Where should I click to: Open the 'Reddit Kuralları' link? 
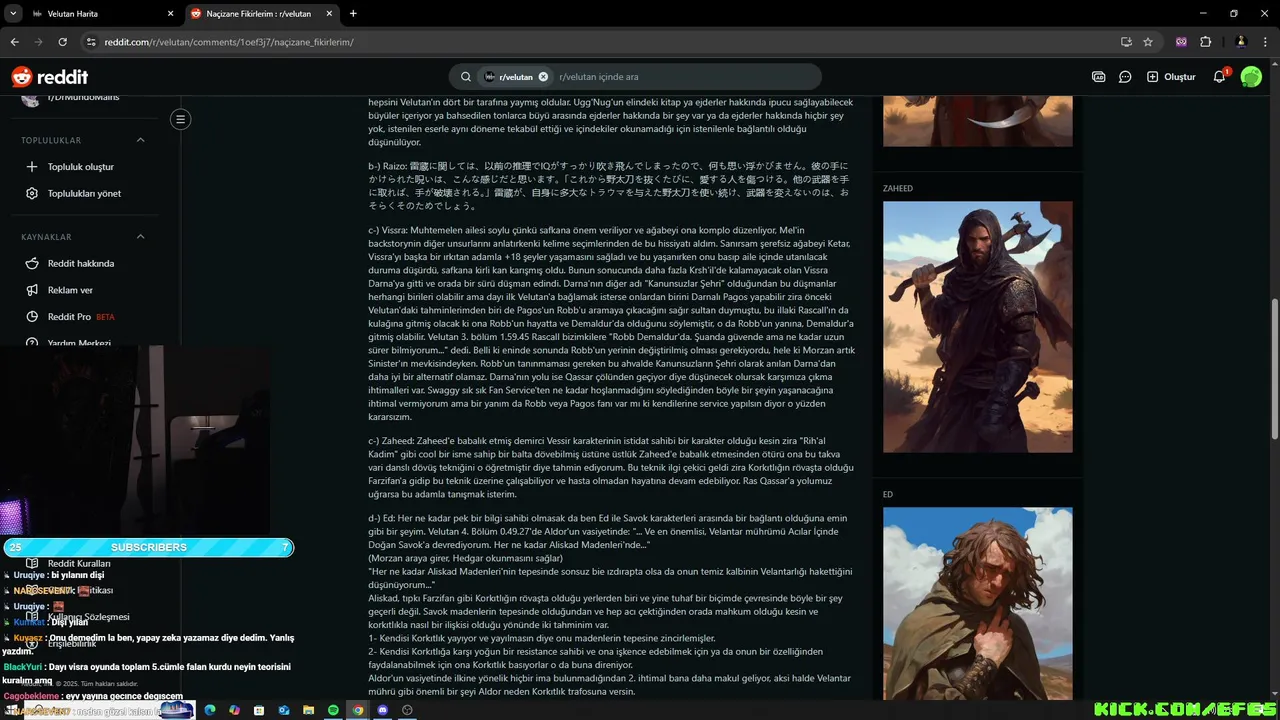click(x=79, y=563)
